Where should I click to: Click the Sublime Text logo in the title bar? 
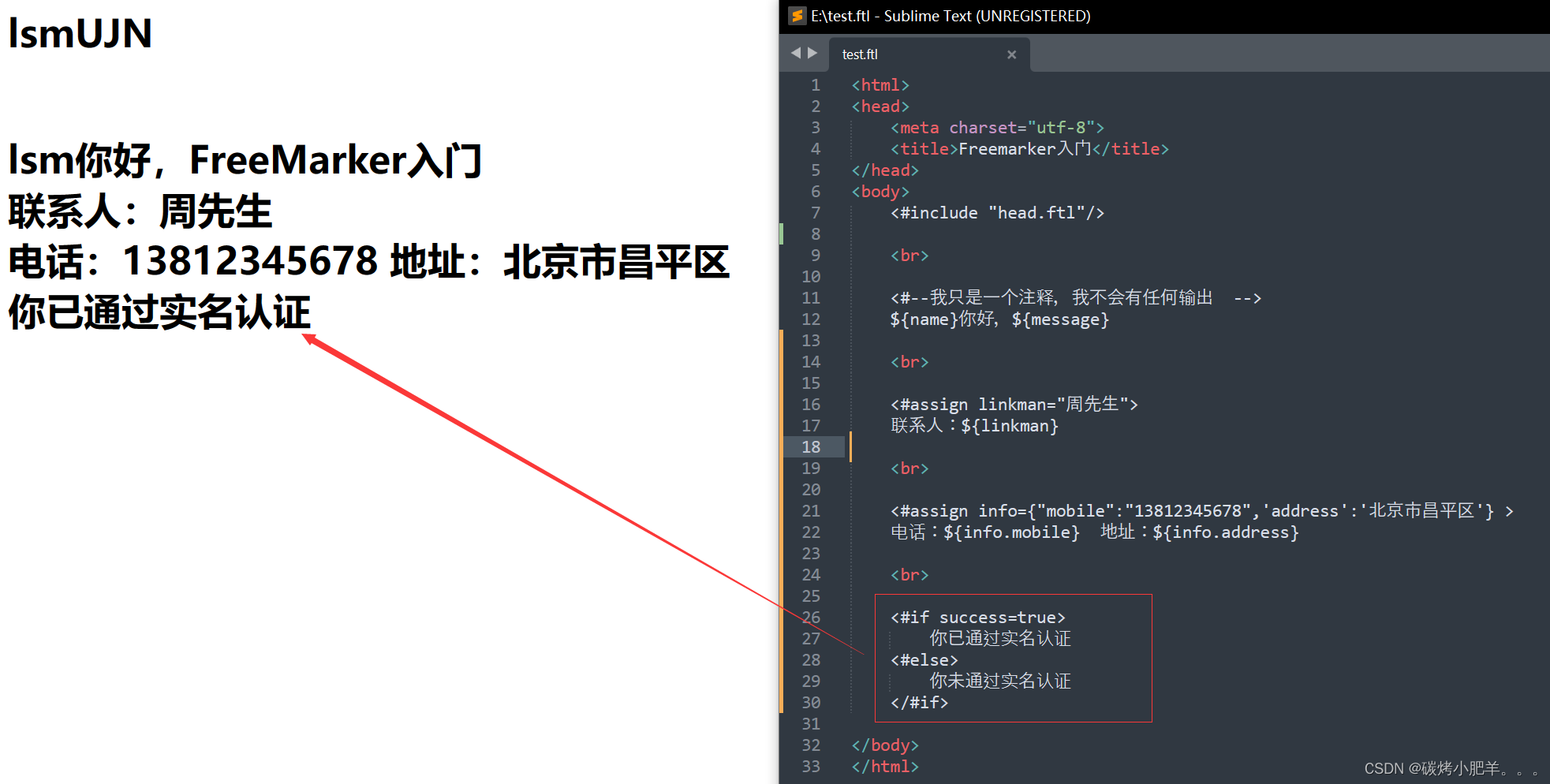click(x=797, y=16)
